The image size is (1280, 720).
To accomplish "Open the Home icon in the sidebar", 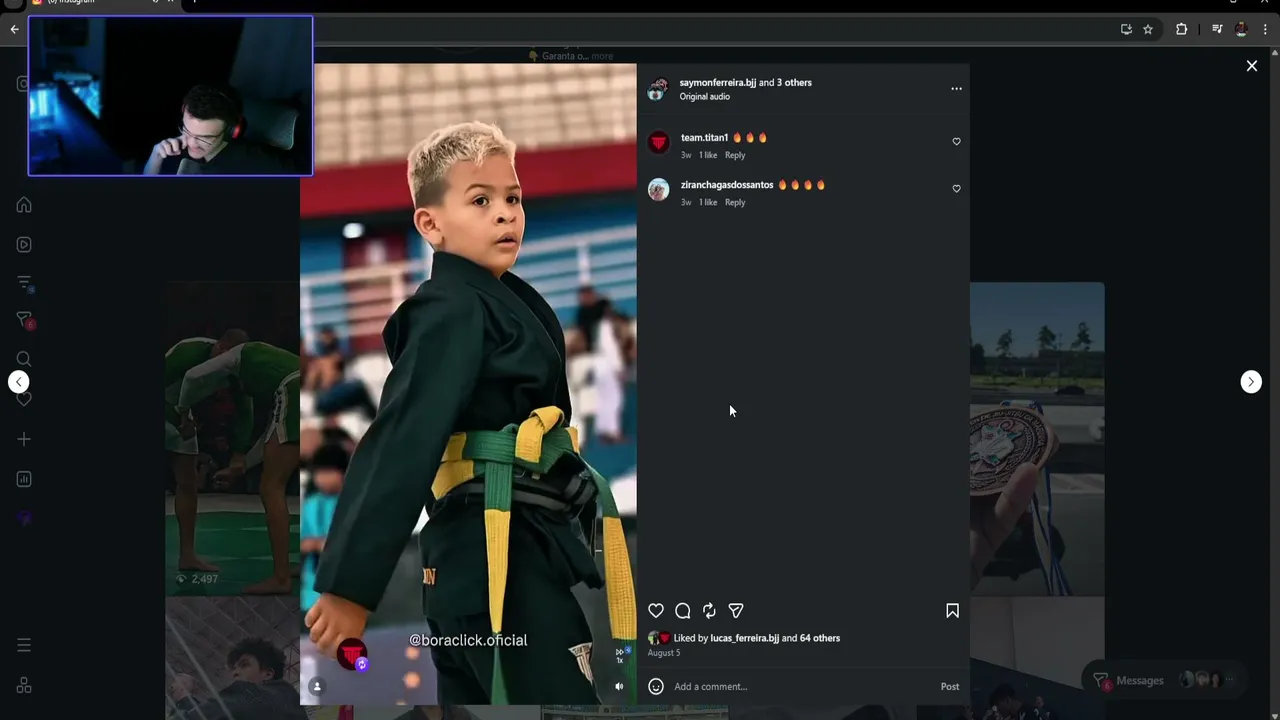I will [x=24, y=205].
